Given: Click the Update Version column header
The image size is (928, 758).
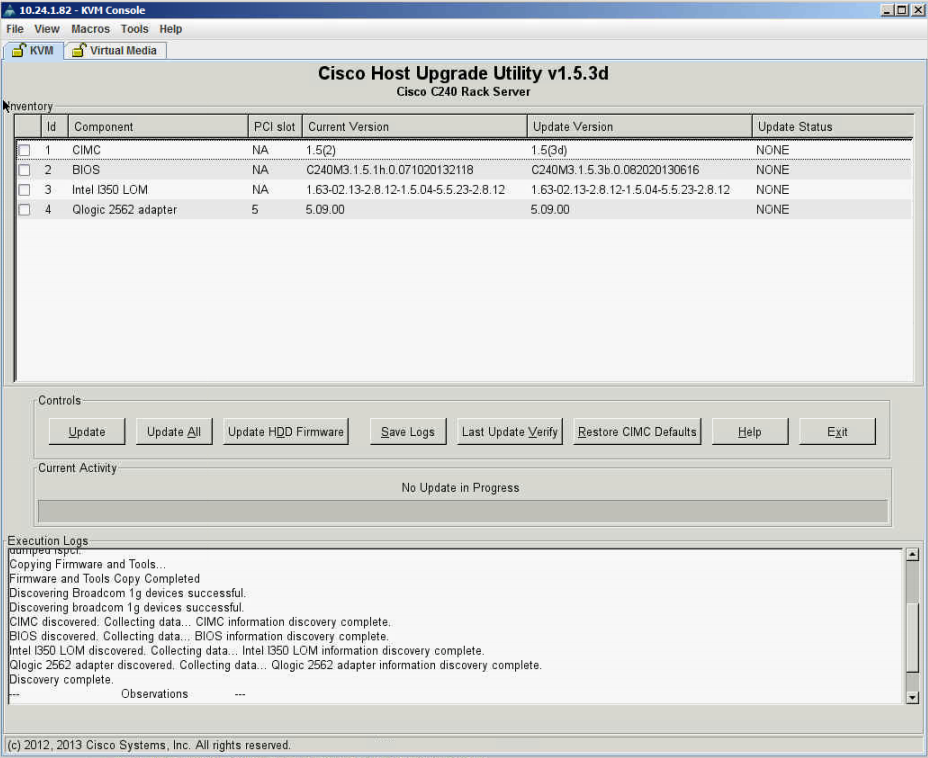Looking at the screenshot, I should [x=640, y=127].
